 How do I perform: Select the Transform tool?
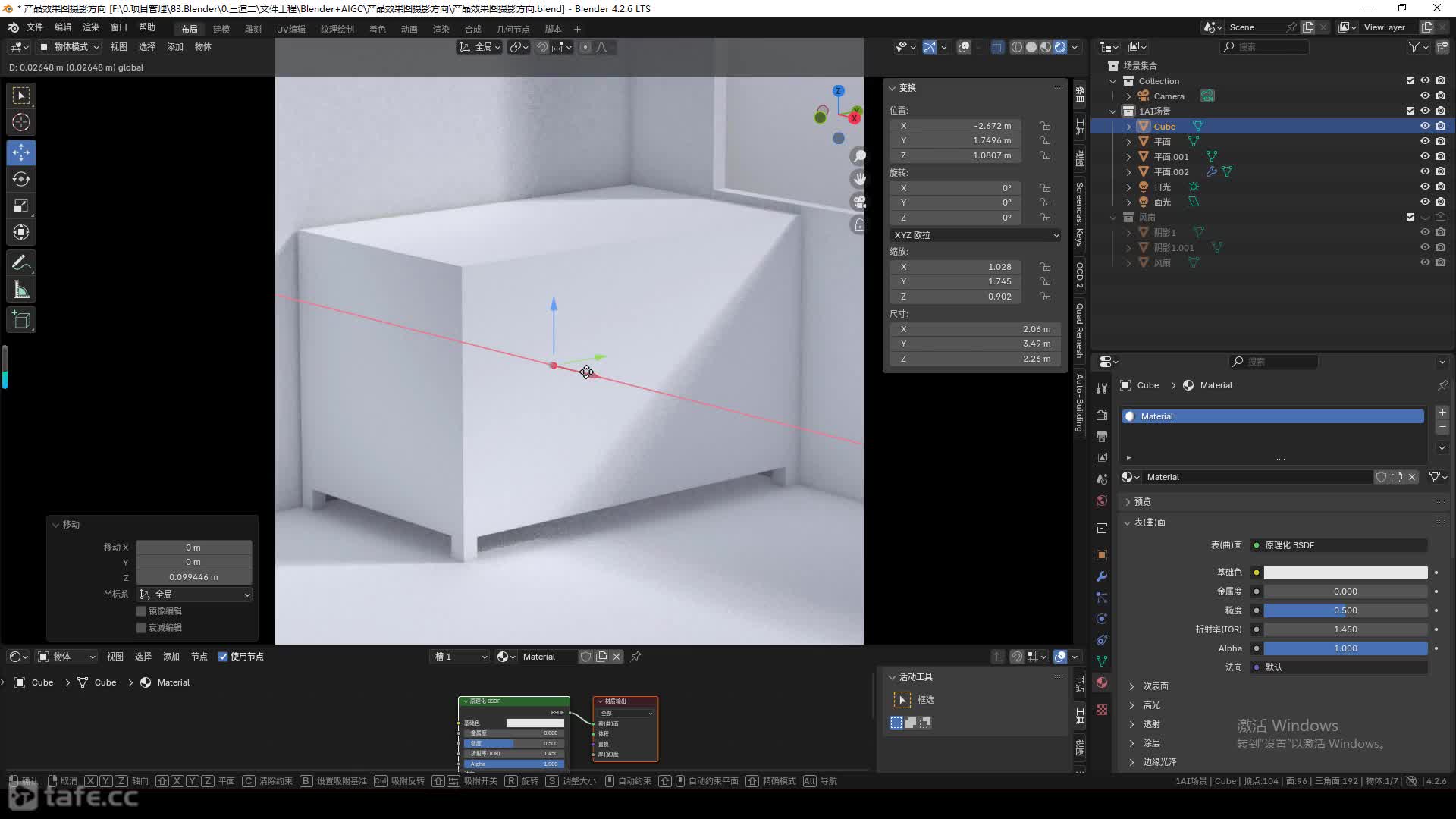coord(21,232)
